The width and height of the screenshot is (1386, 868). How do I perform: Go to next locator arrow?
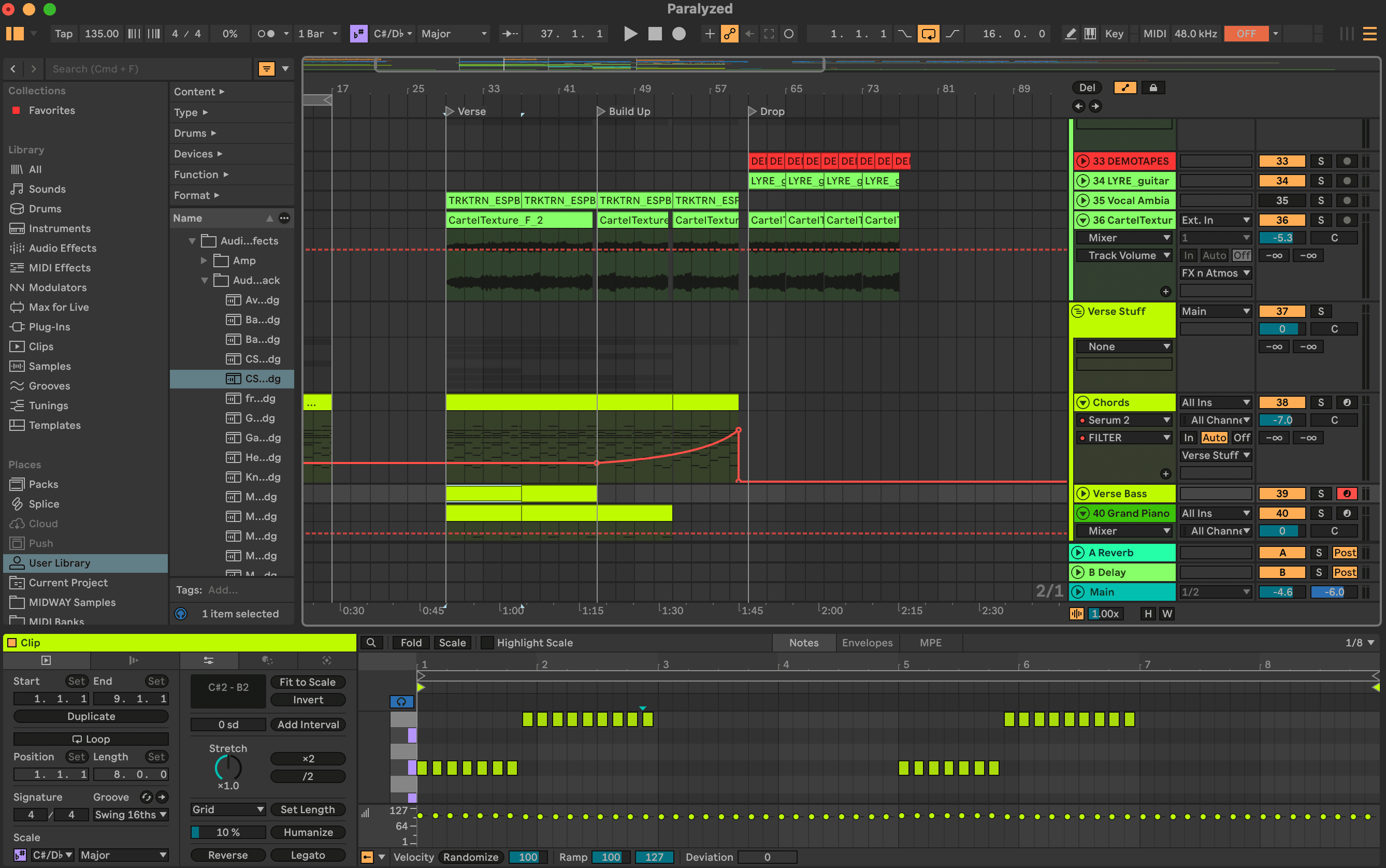[x=1095, y=106]
